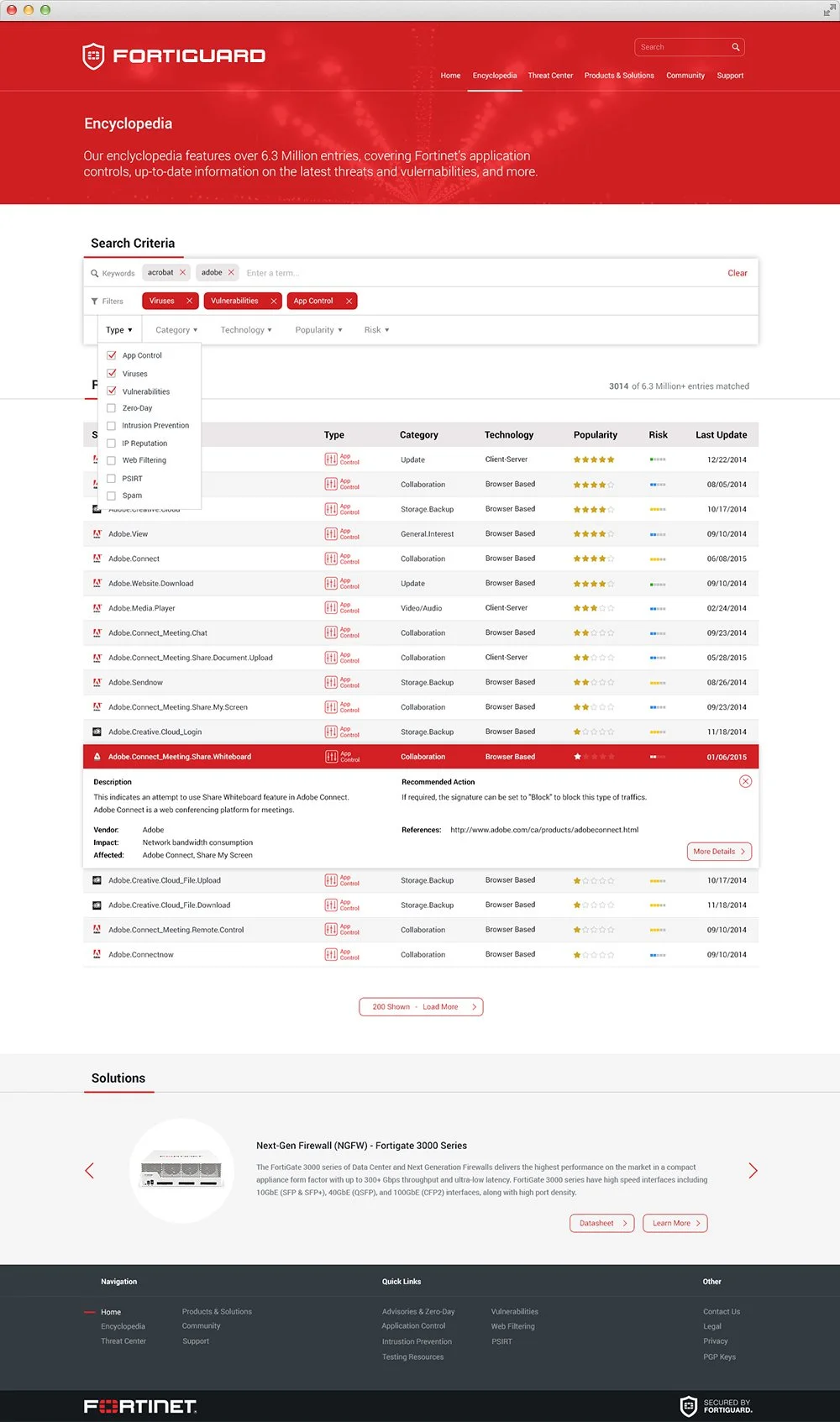Click risk indicator in Adobe.Connectnow row
This screenshot has height=1422, width=840.
click(x=658, y=955)
